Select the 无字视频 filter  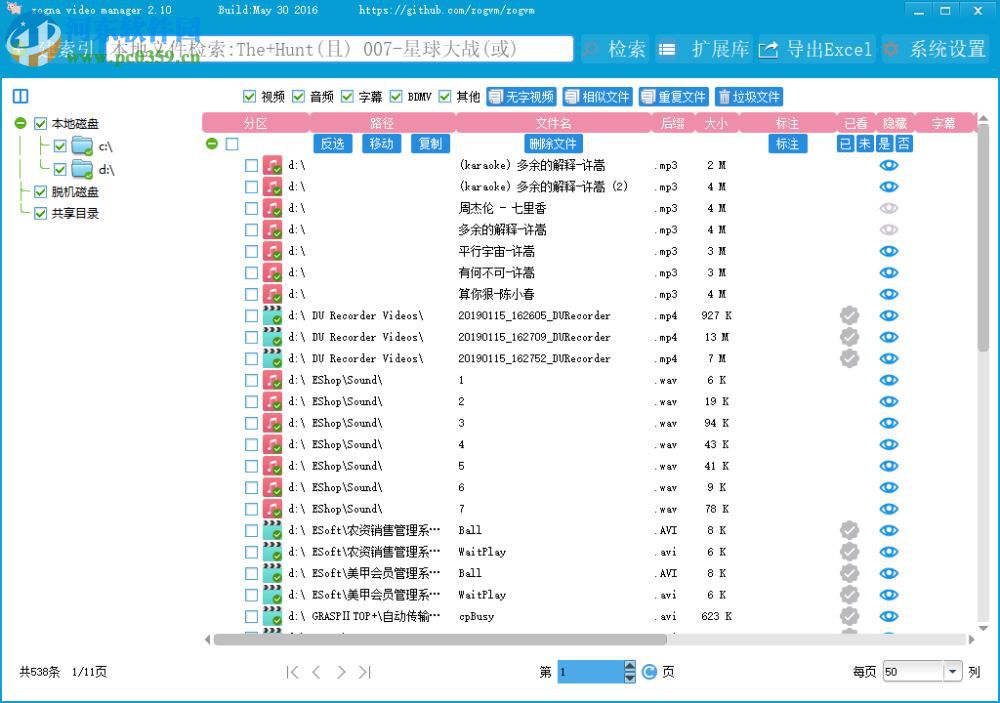click(520, 97)
